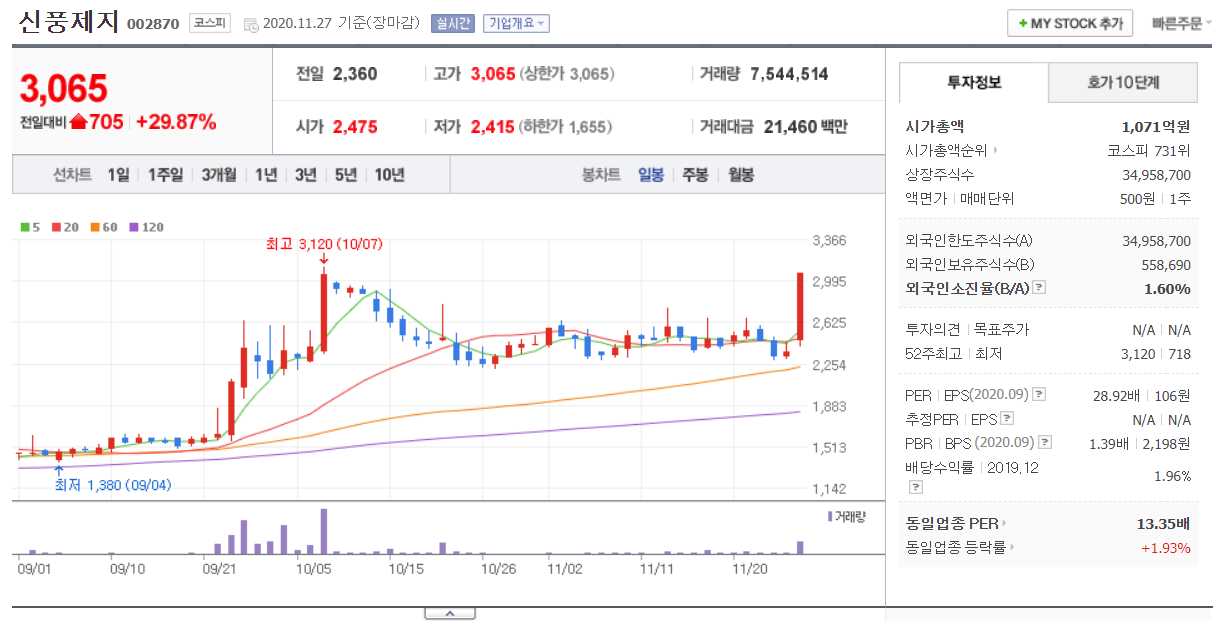Click the 거래량 value 7,544,514
Image resolution: width=1227 pixels, height=621 pixels.
click(789, 74)
